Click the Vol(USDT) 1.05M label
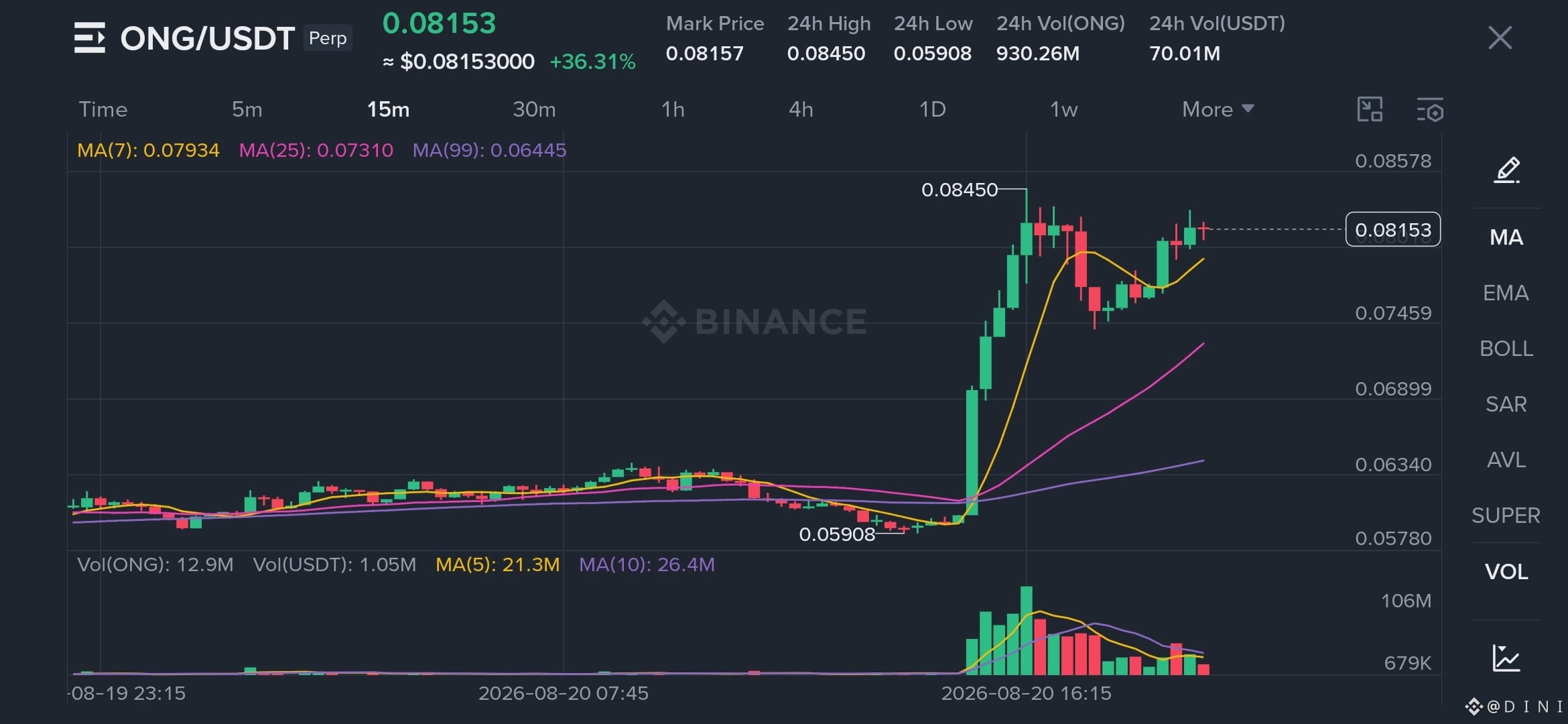This screenshot has height=724, width=1568. pyautogui.click(x=334, y=564)
